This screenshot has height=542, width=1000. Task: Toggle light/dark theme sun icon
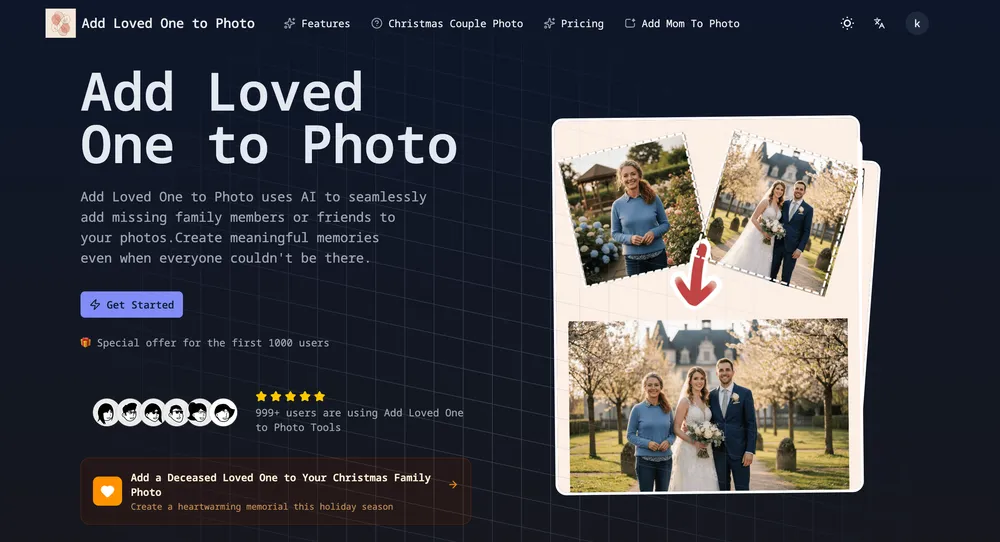(x=847, y=23)
